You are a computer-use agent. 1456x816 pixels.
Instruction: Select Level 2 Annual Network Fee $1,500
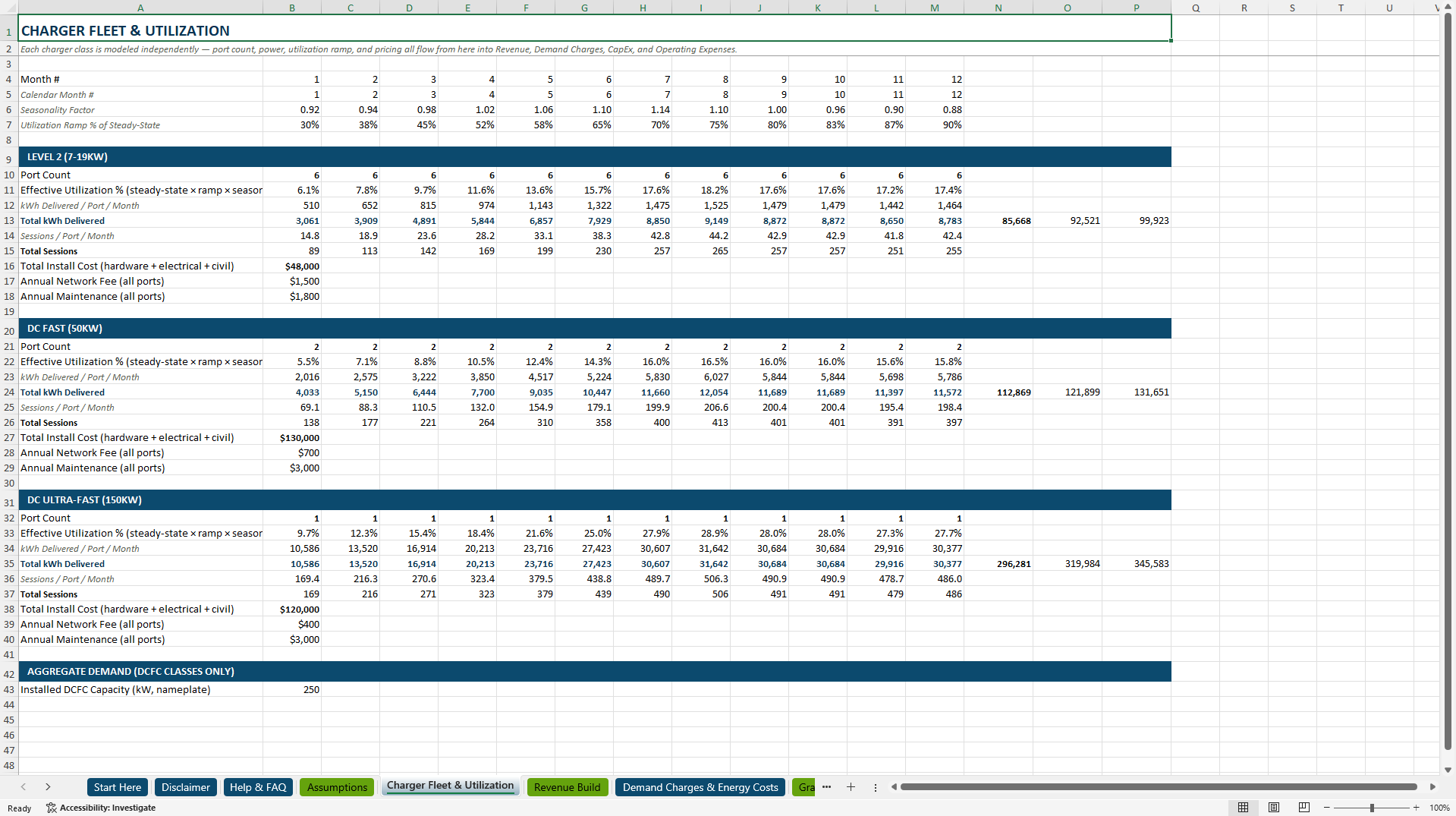point(292,282)
